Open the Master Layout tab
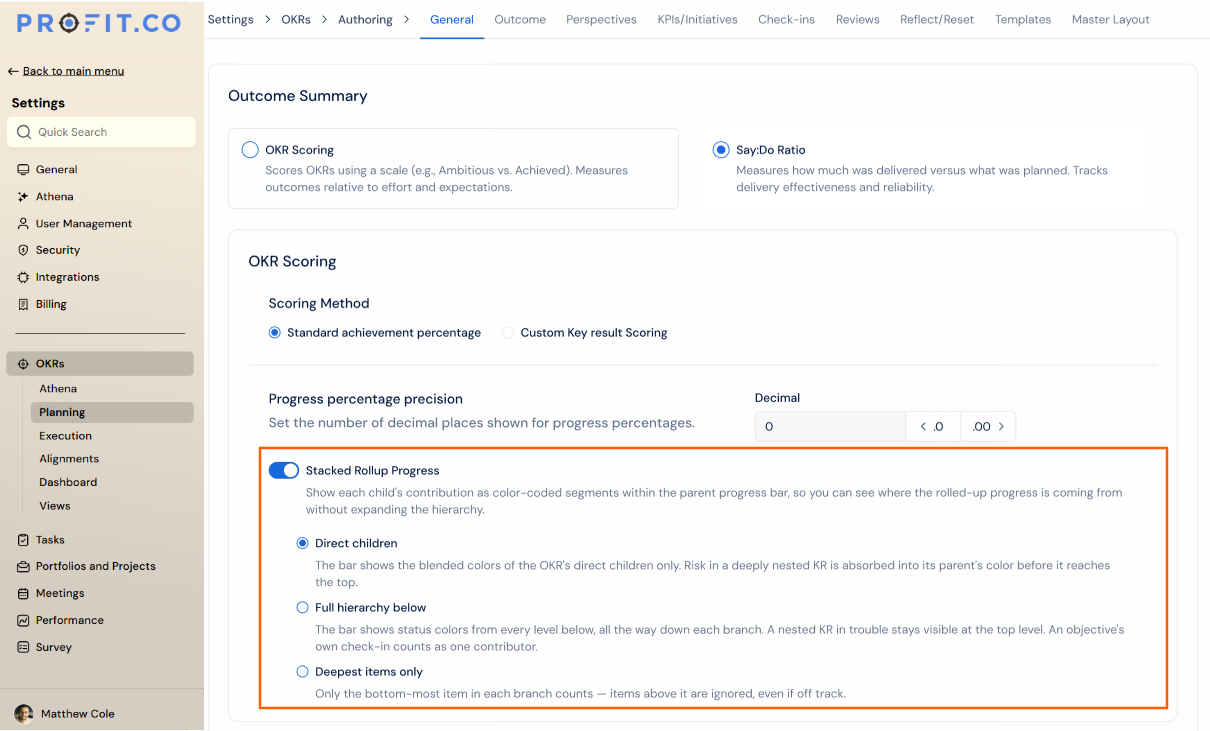This screenshot has height=731, width=1210. (x=1110, y=19)
